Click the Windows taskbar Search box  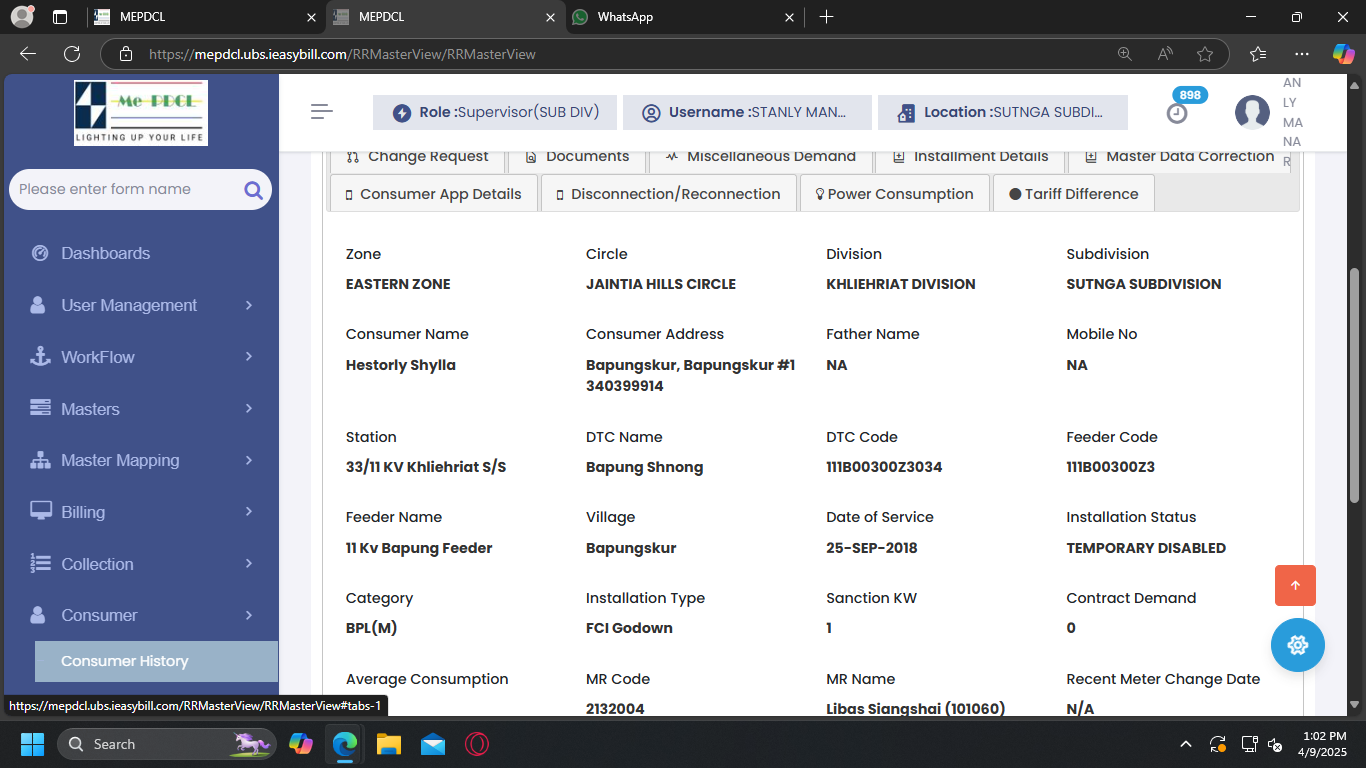coord(166,744)
